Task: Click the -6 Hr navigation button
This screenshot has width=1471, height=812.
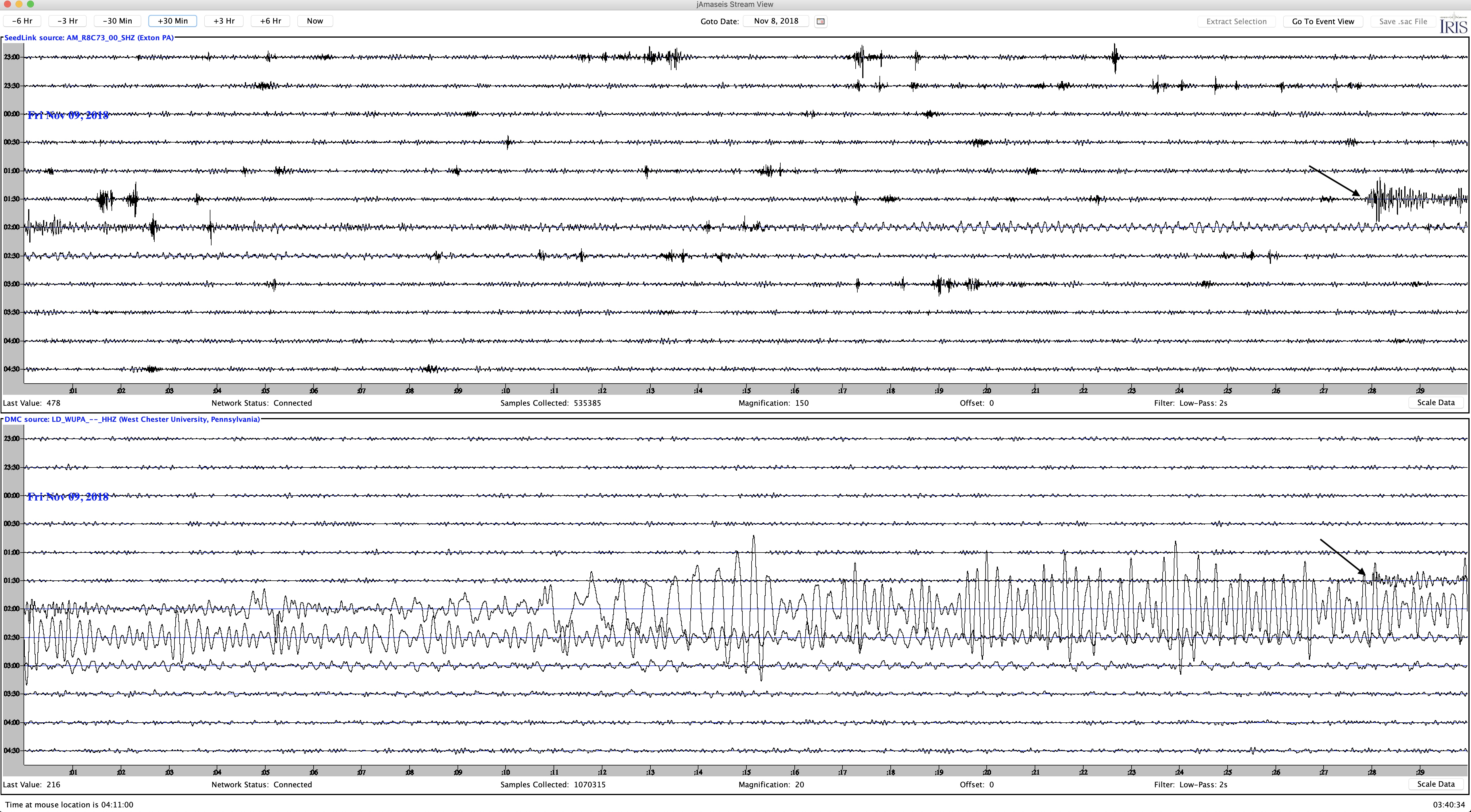Action: [22, 21]
